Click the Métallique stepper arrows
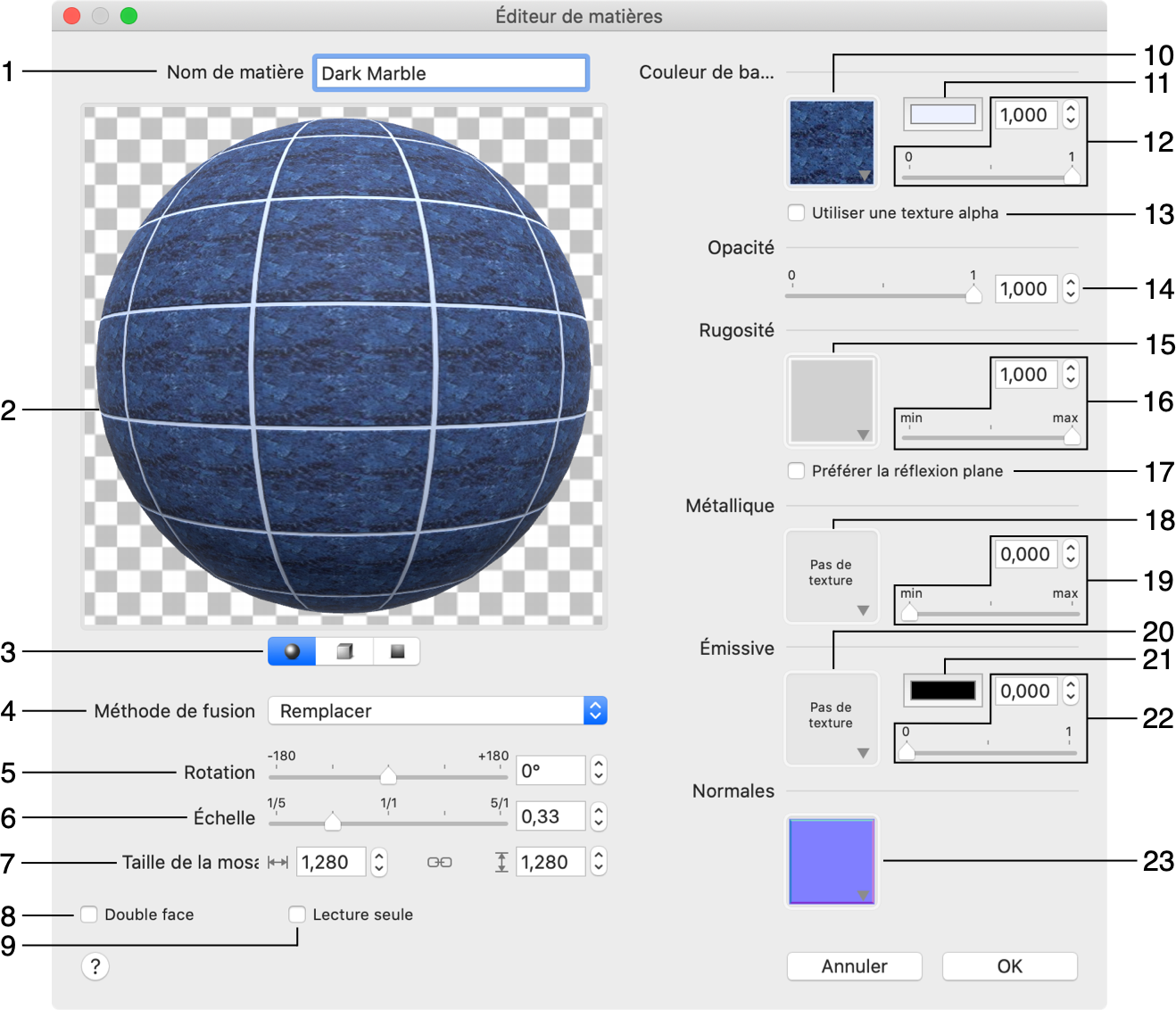Viewport: 1176px width, 1010px height. pos(1071,554)
